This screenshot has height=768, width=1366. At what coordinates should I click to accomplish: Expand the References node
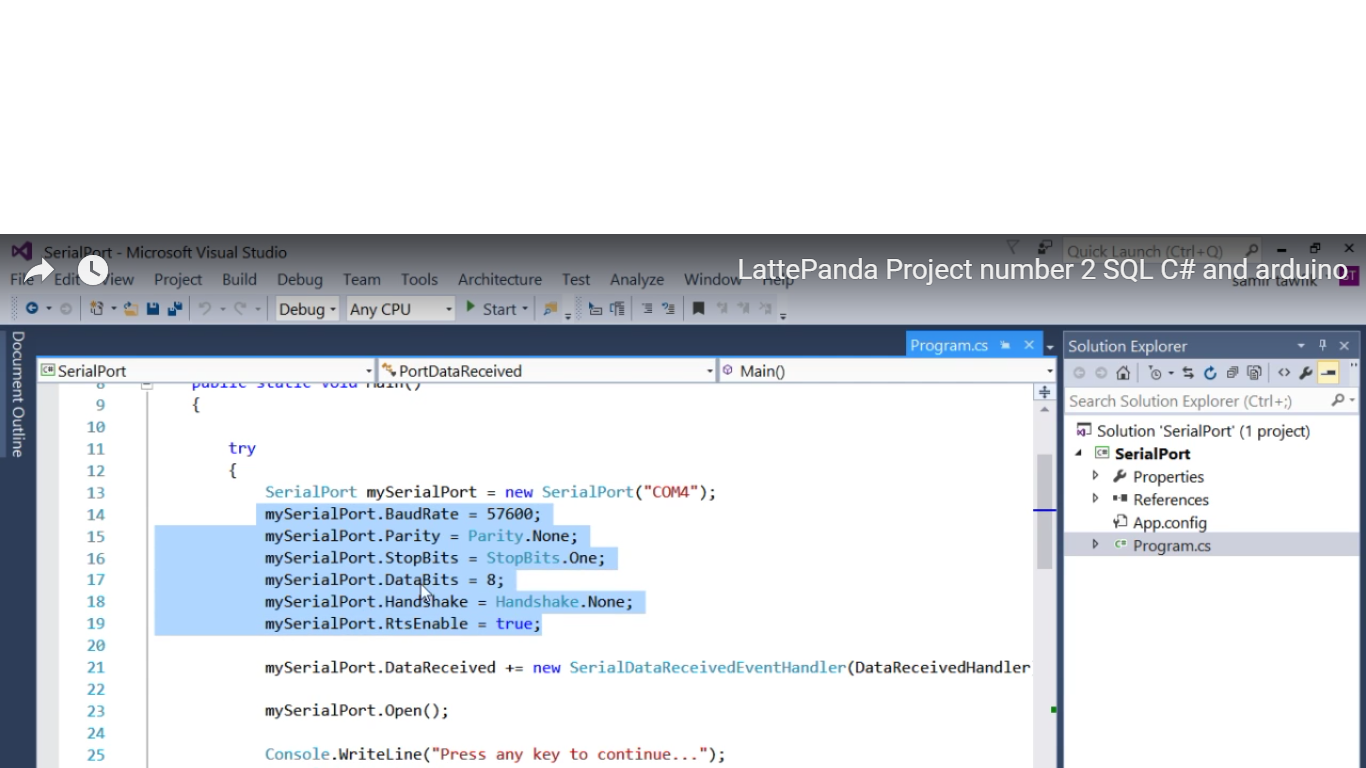(1094, 499)
